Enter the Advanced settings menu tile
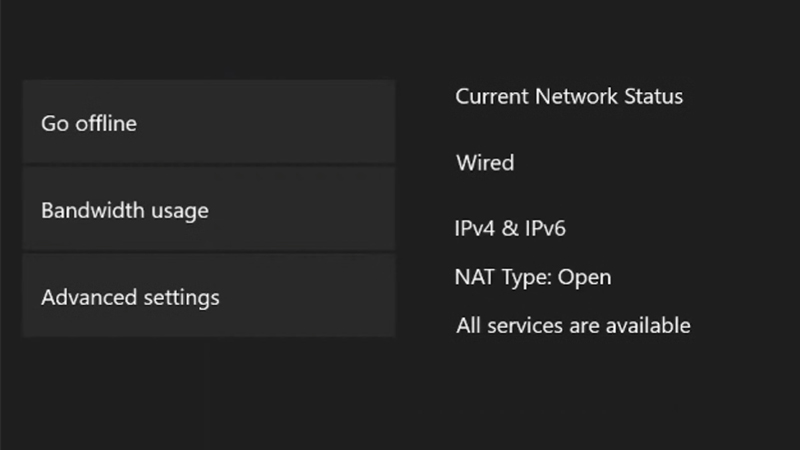This screenshot has height=450, width=800. [x=208, y=297]
